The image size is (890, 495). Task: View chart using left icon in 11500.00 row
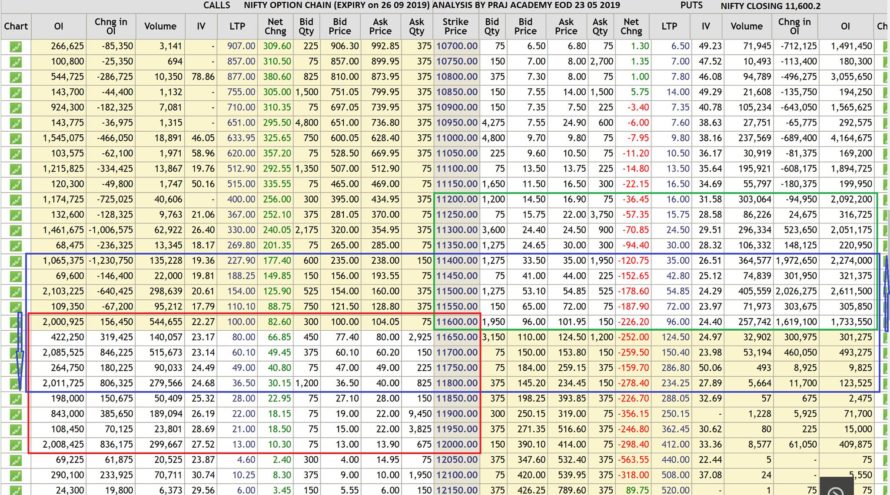click(15, 292)
